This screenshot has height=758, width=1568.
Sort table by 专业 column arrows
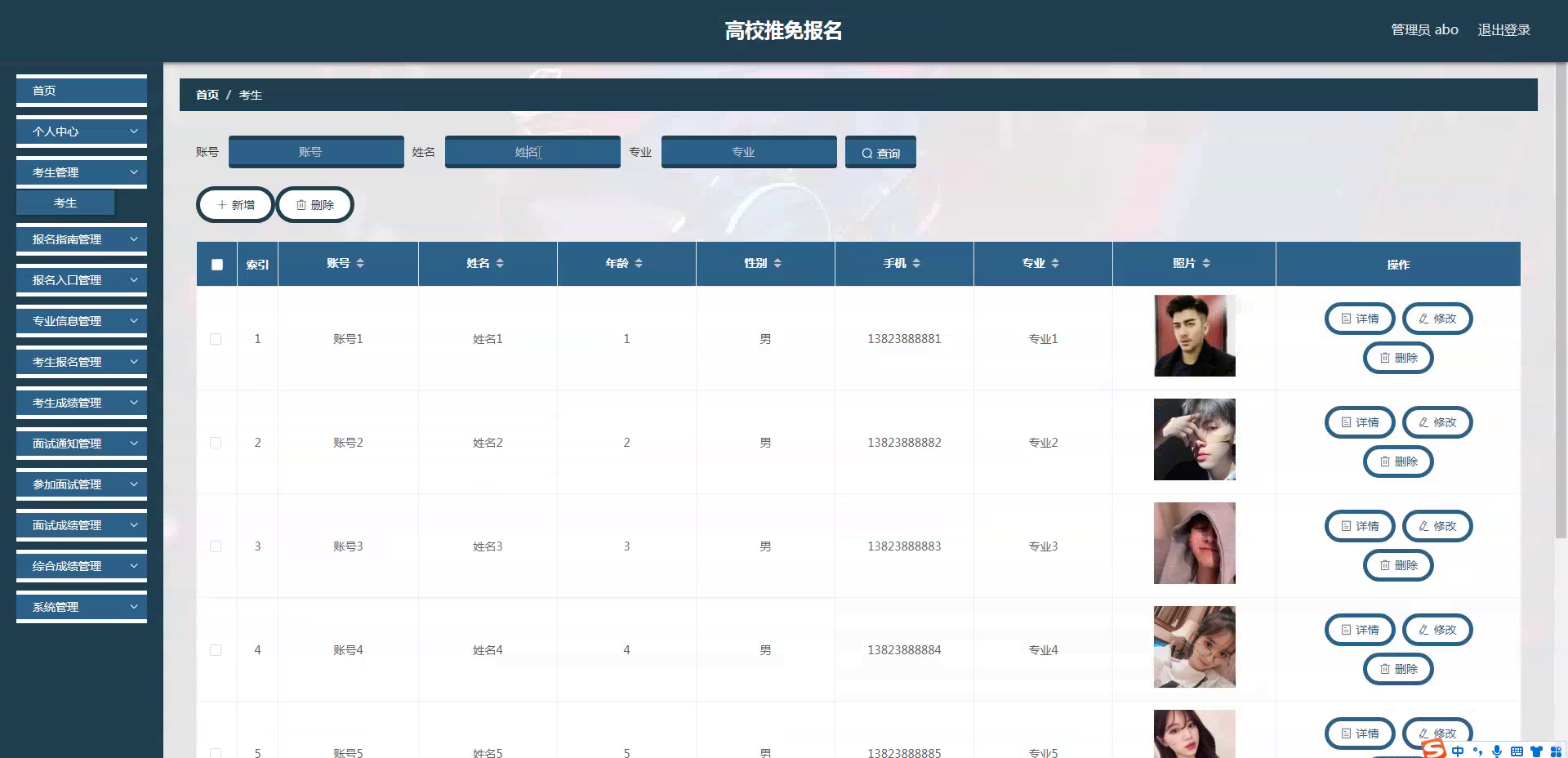coord(1055,263)
